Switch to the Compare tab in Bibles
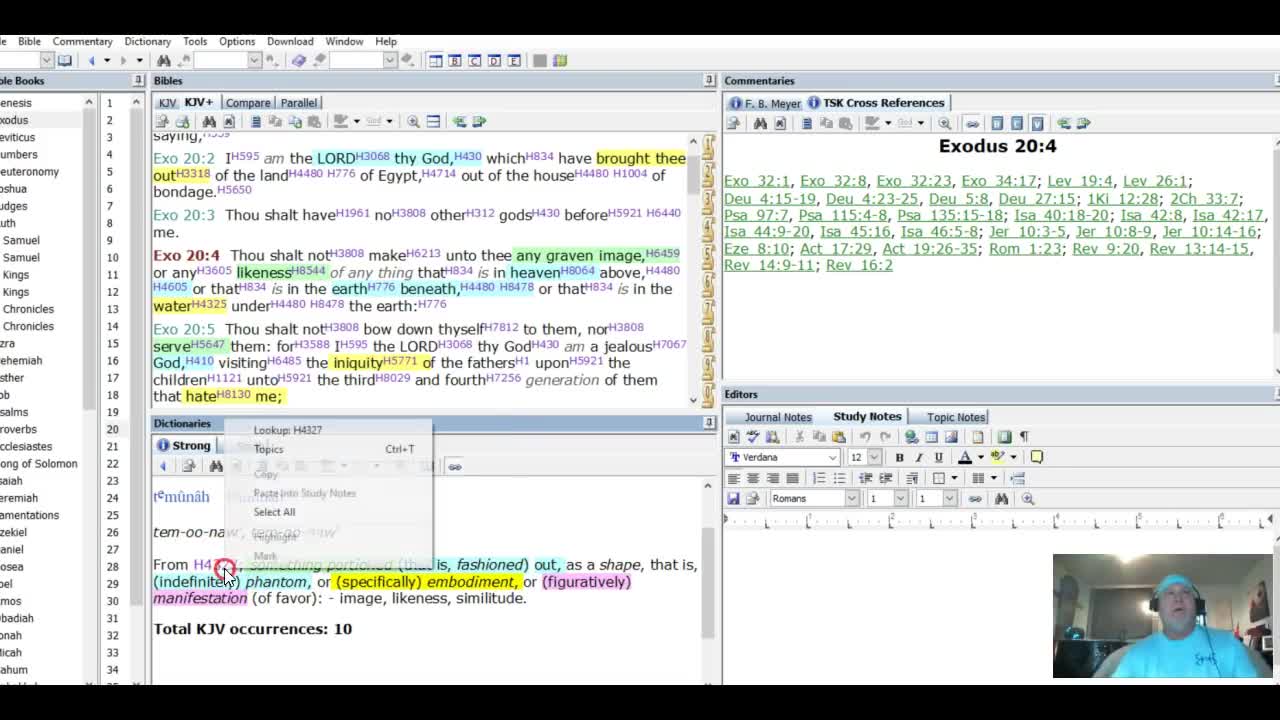1280x720 pixels. tap(248, 102)
